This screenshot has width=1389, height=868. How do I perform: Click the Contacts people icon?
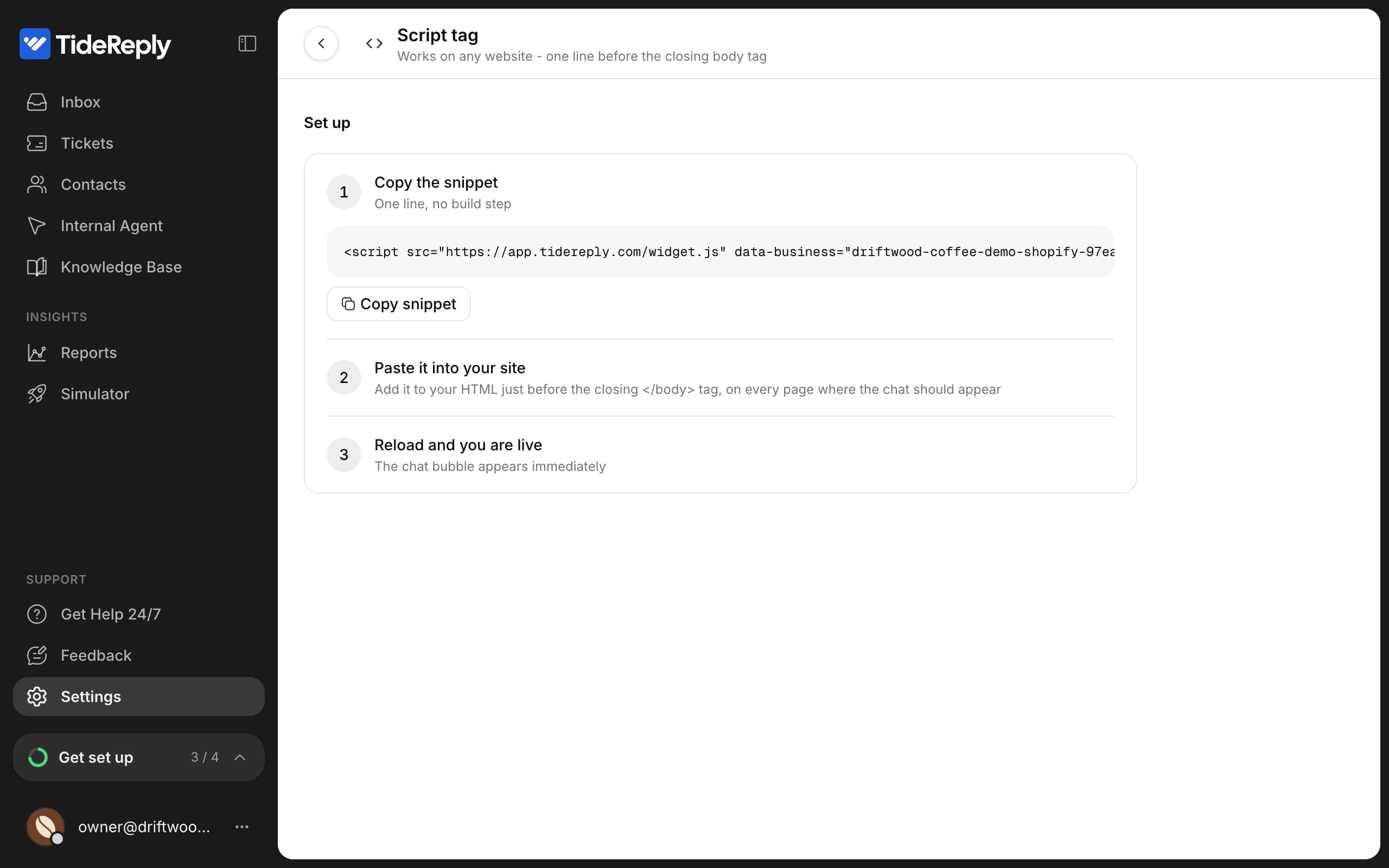[37, 185]
